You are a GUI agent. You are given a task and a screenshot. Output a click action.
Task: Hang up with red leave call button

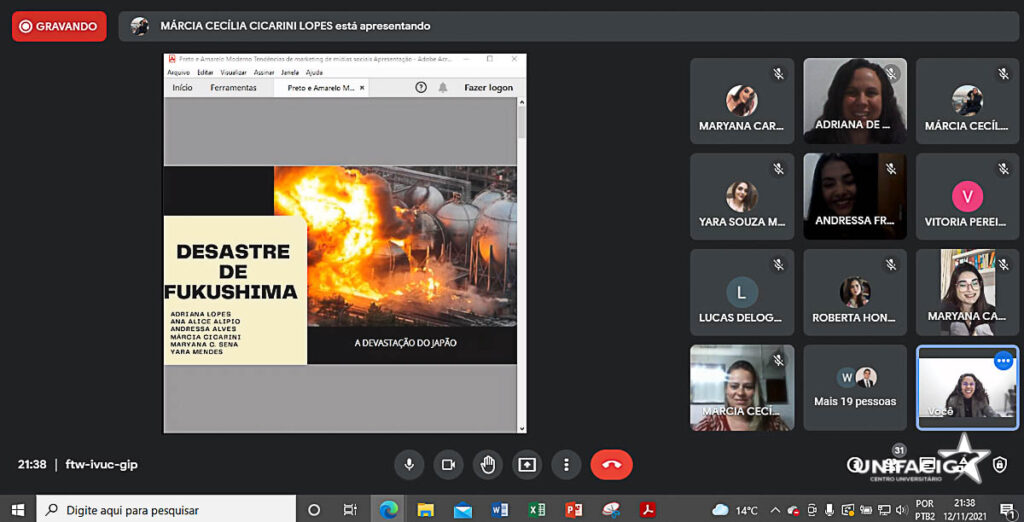point(611,464)
